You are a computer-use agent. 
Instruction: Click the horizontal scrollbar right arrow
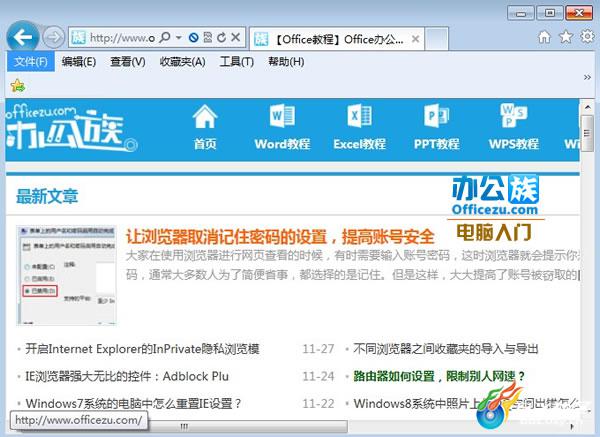pos(572,426)
